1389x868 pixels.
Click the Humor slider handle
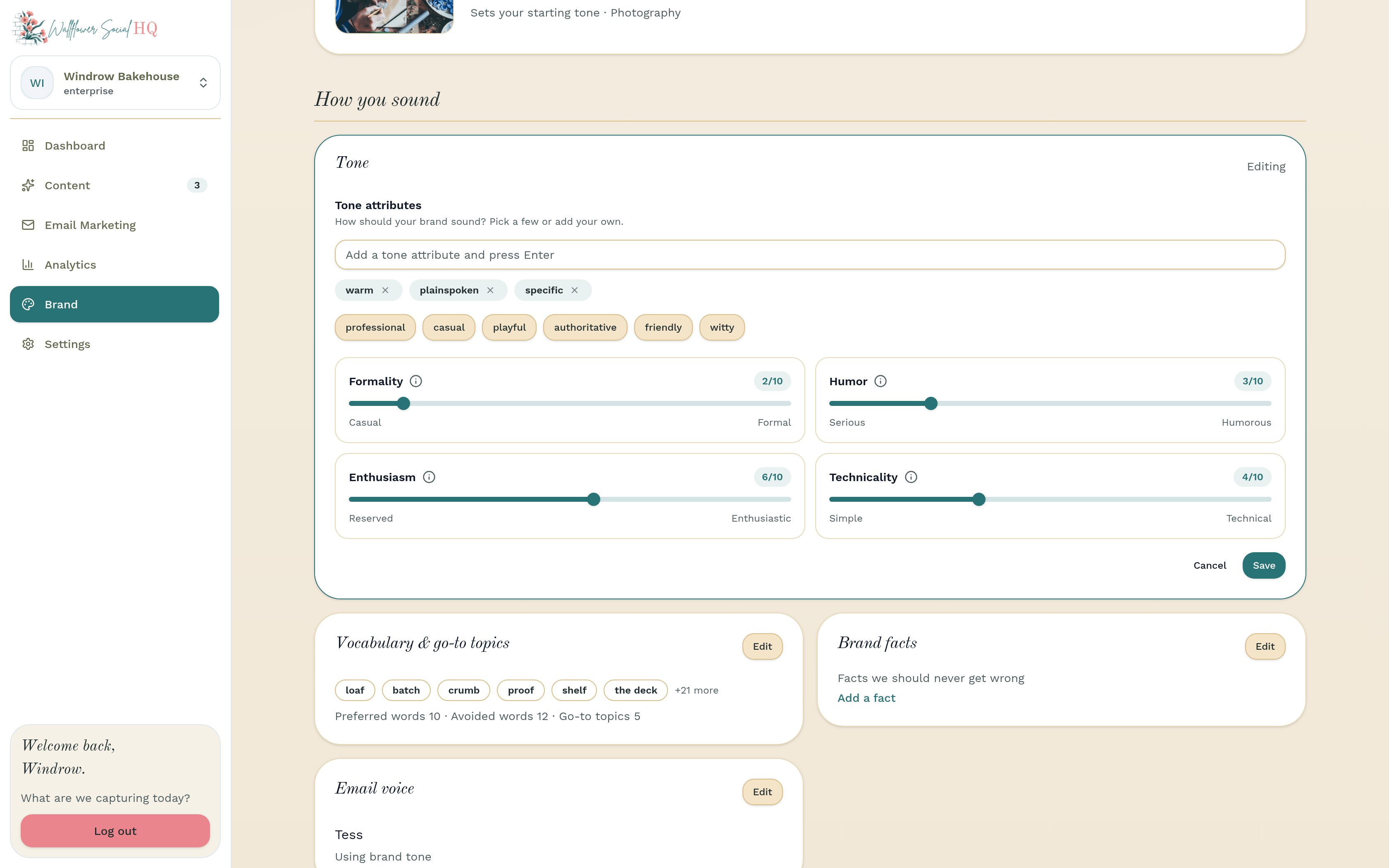coord(931,403)
